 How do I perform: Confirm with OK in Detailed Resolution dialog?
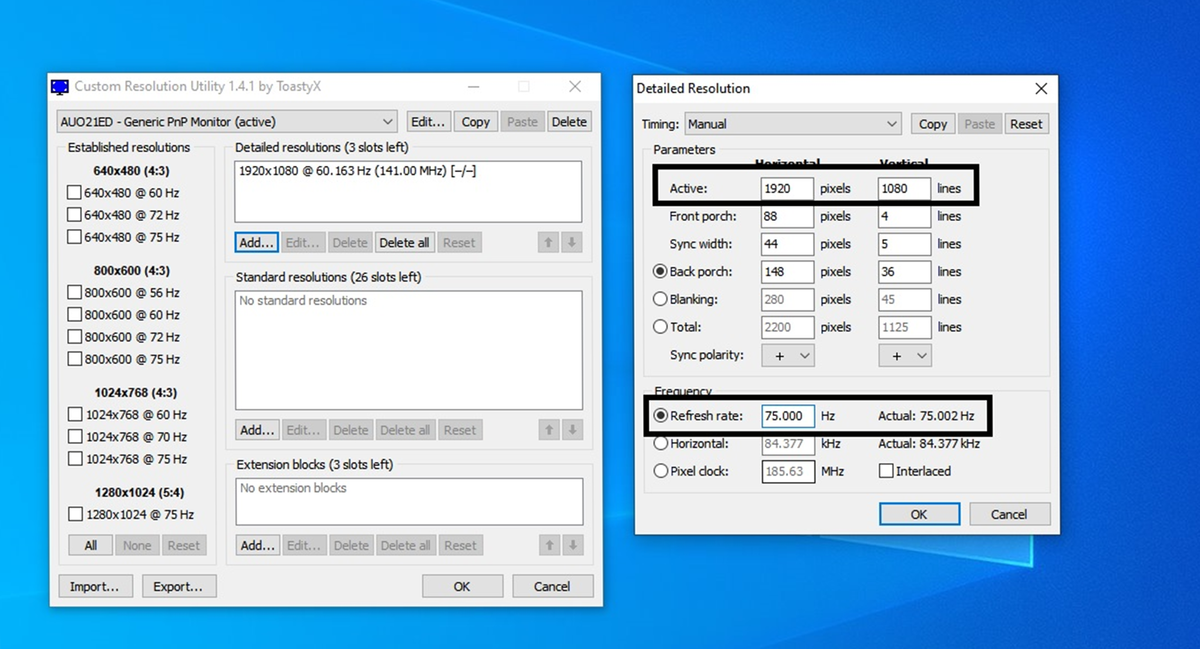point(919,514)
